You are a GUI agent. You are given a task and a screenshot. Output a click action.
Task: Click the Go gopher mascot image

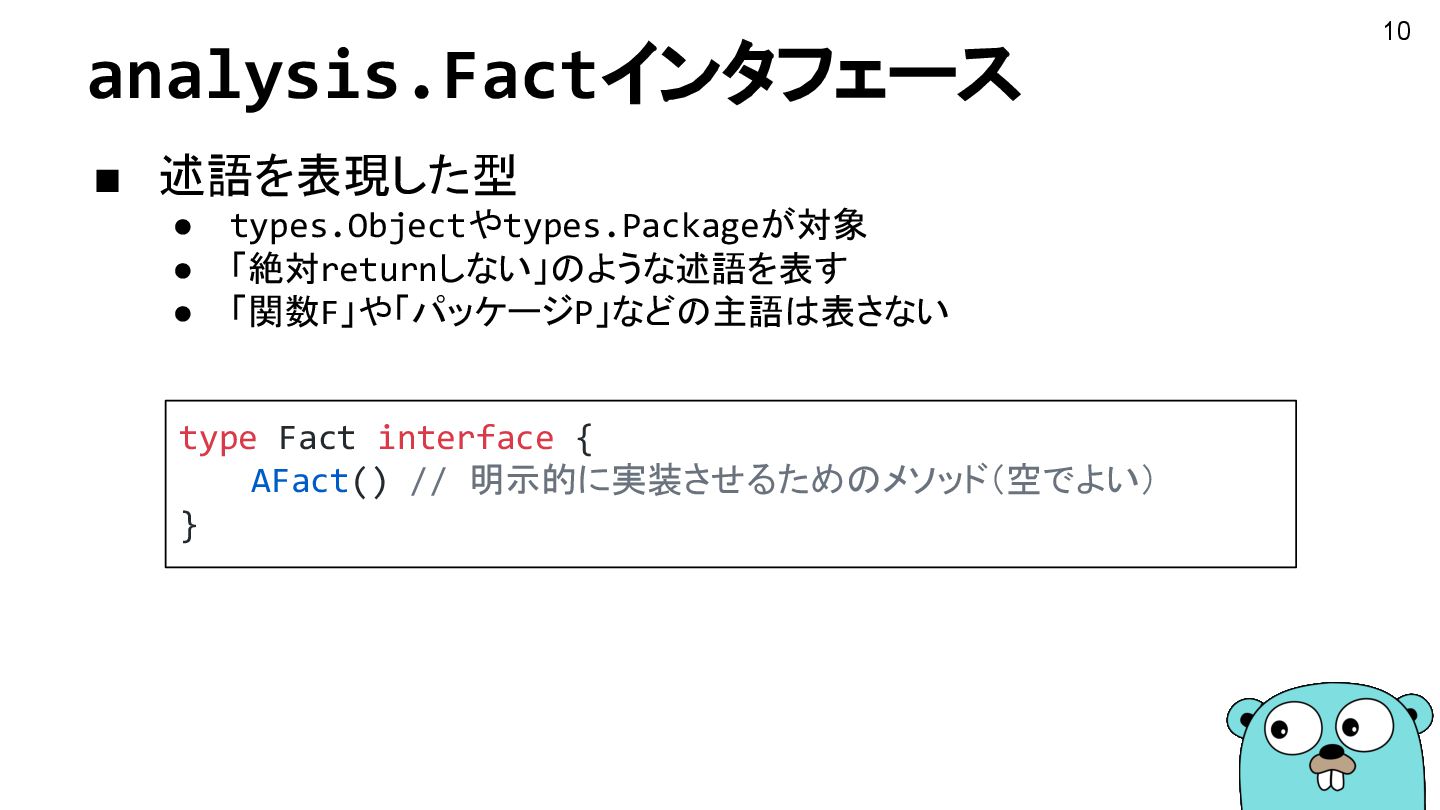tap(1332, 746)
